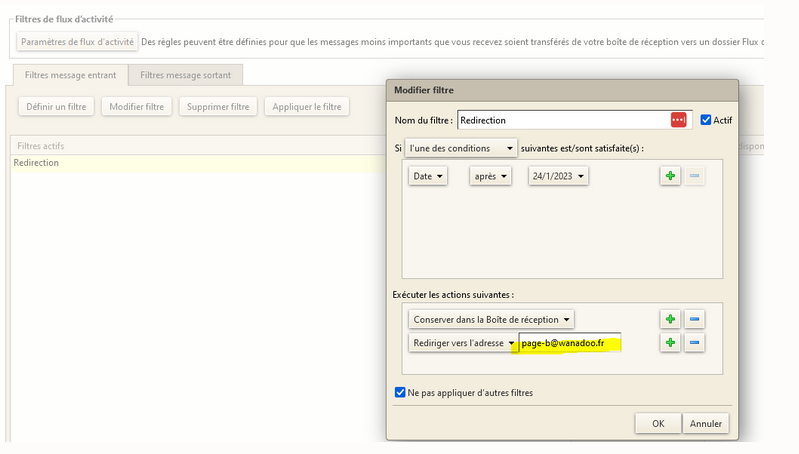The image size is (799, 454).
Task: Toggle the Actif checkbox
Action: coord(706,120)
